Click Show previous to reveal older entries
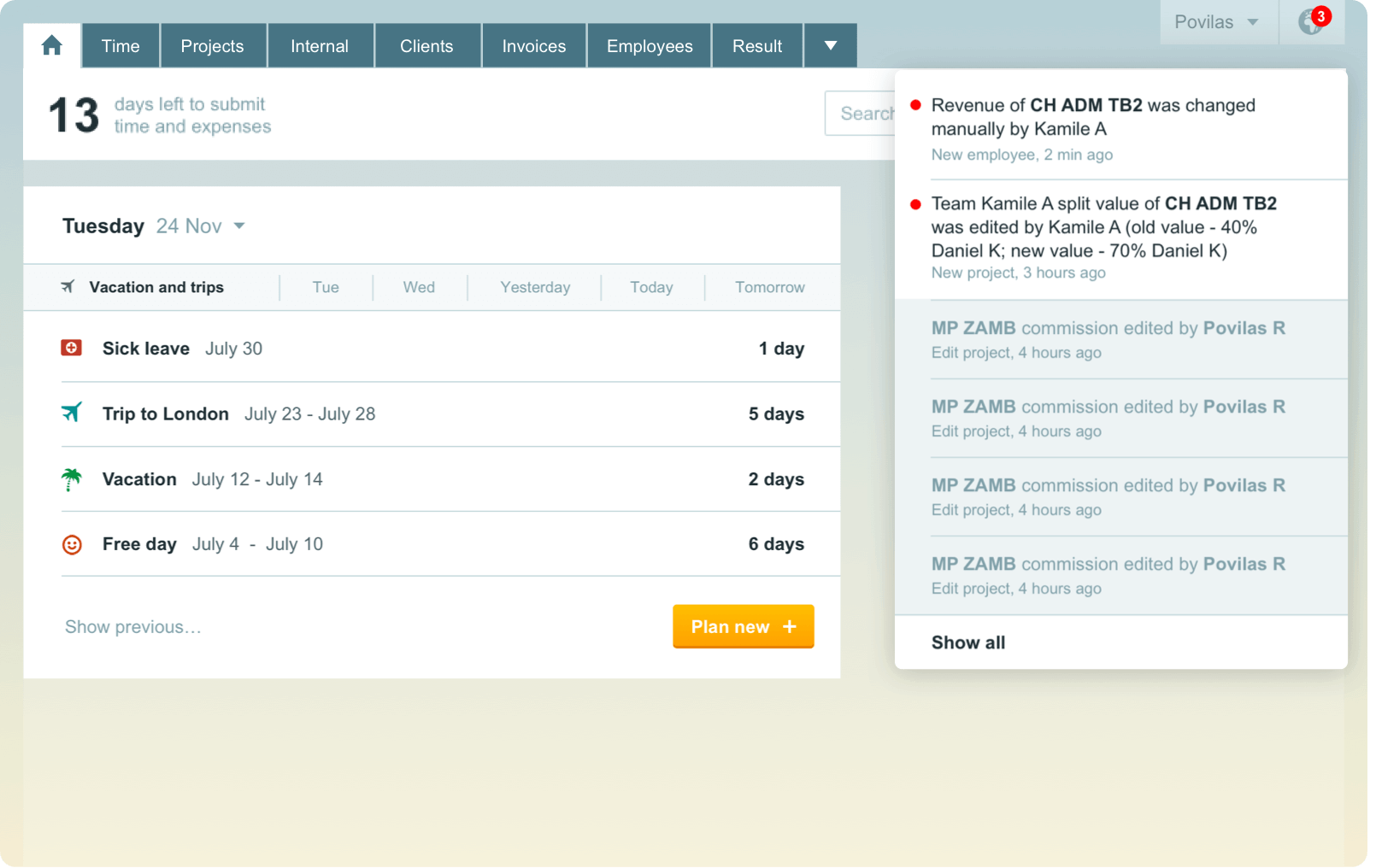1376x868 pixels. point(132,626)
